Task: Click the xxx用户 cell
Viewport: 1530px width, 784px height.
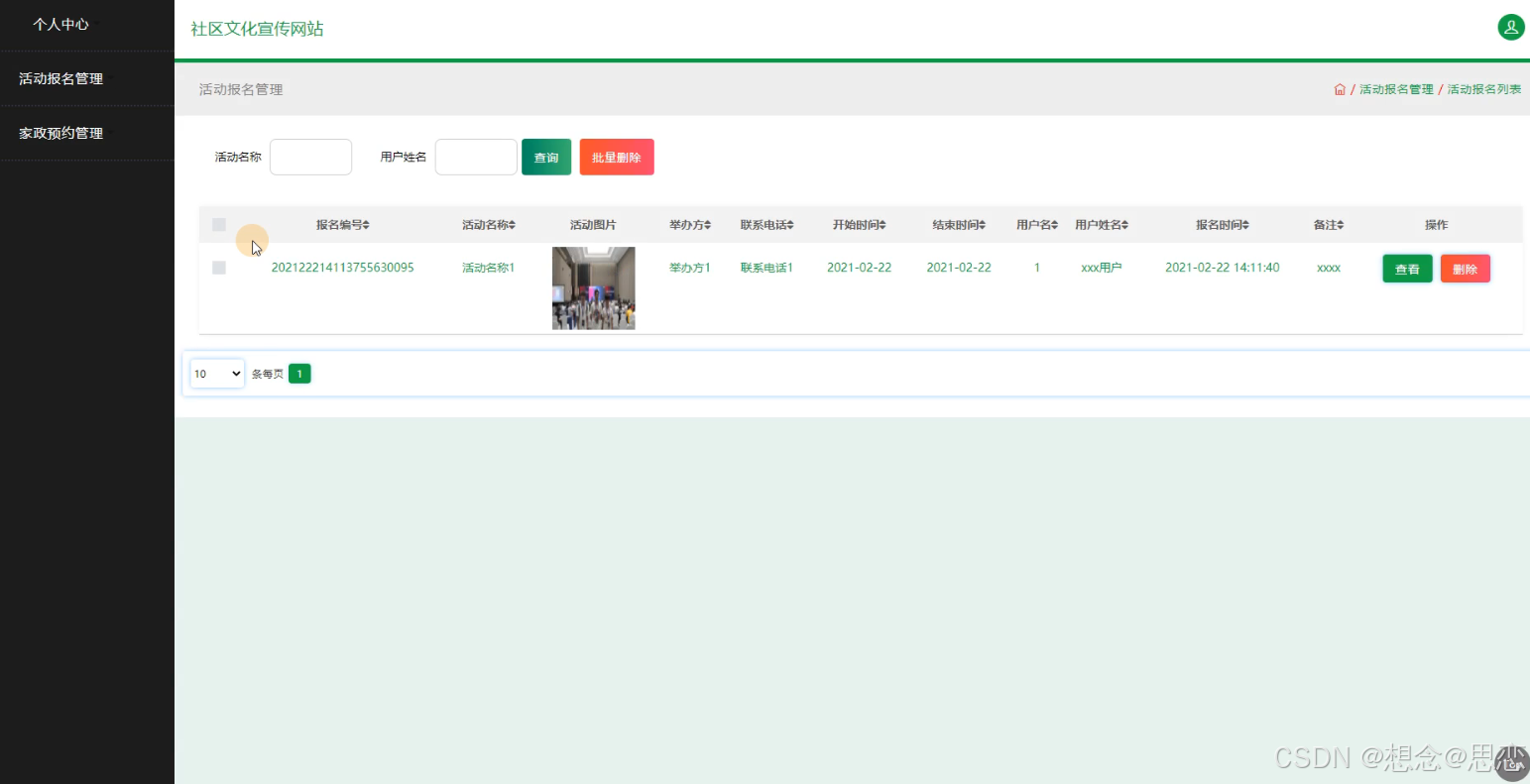Action: coord(1102,268)
